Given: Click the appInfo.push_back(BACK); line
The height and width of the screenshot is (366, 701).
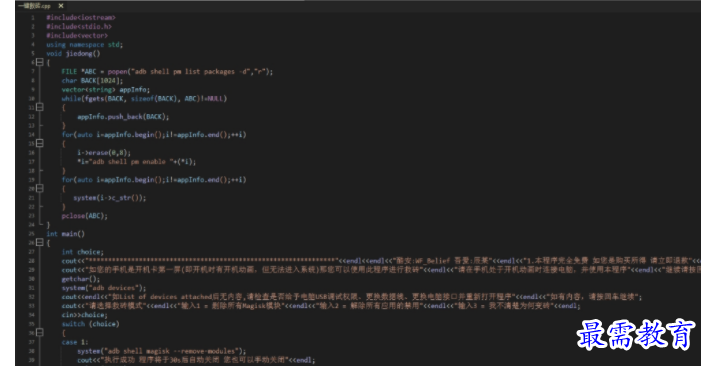Looking at the screenshot, I should coord(123,117).
